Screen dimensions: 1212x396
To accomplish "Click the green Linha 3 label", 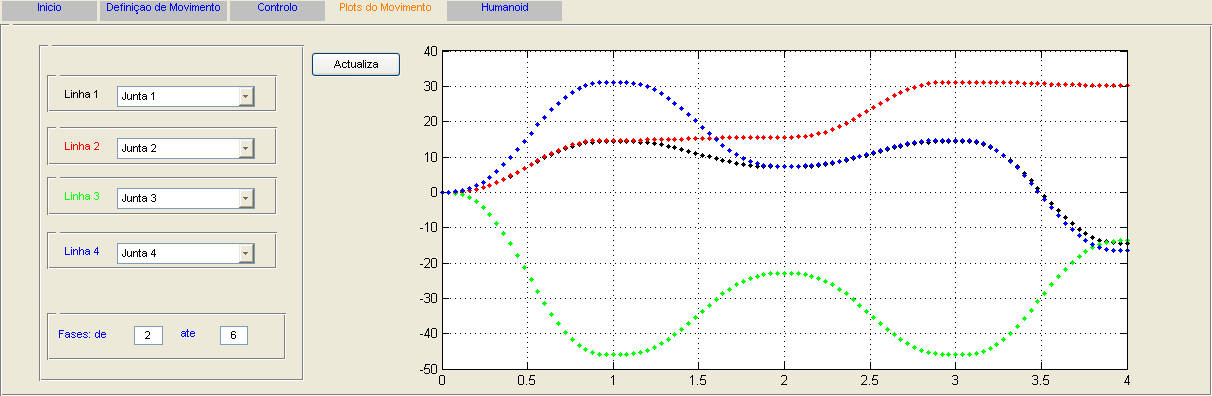I will click(x=82, y=196).
